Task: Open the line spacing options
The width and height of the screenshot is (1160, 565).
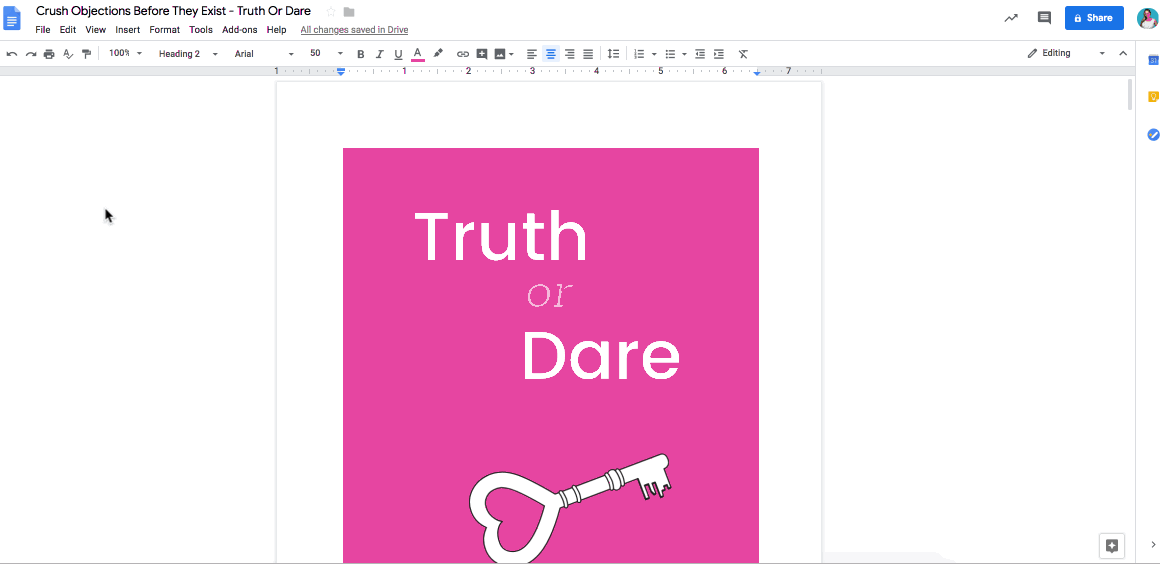Action: coord(613,54)
